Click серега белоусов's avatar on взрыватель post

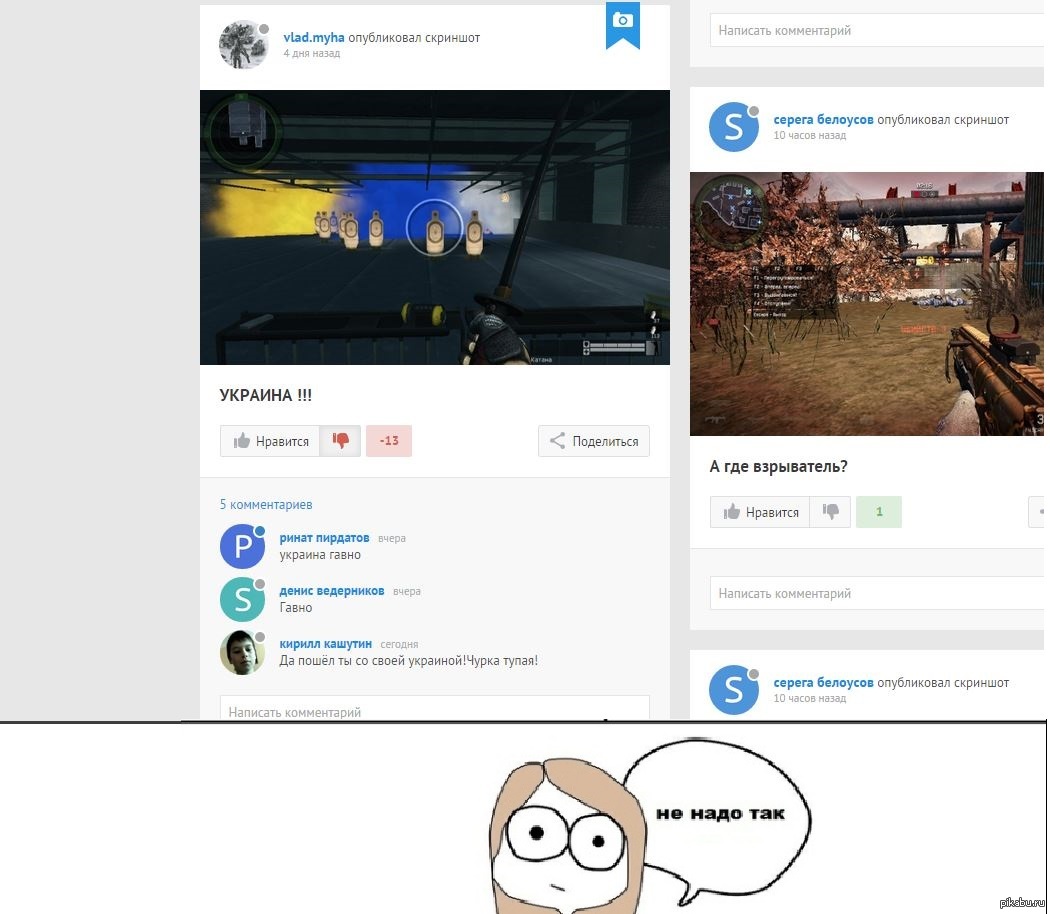point(733,127)
